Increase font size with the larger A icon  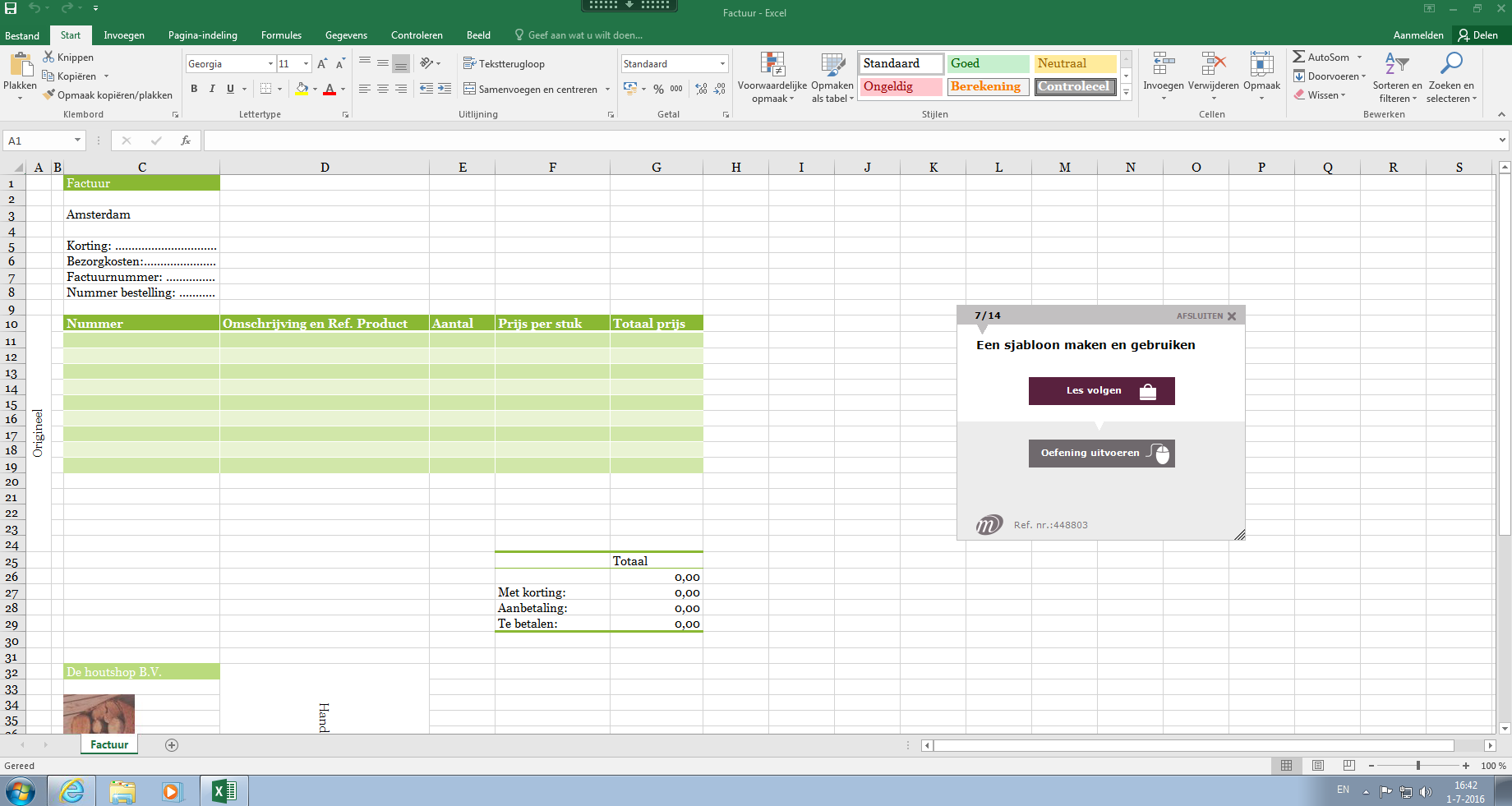[x=322, y=63]
